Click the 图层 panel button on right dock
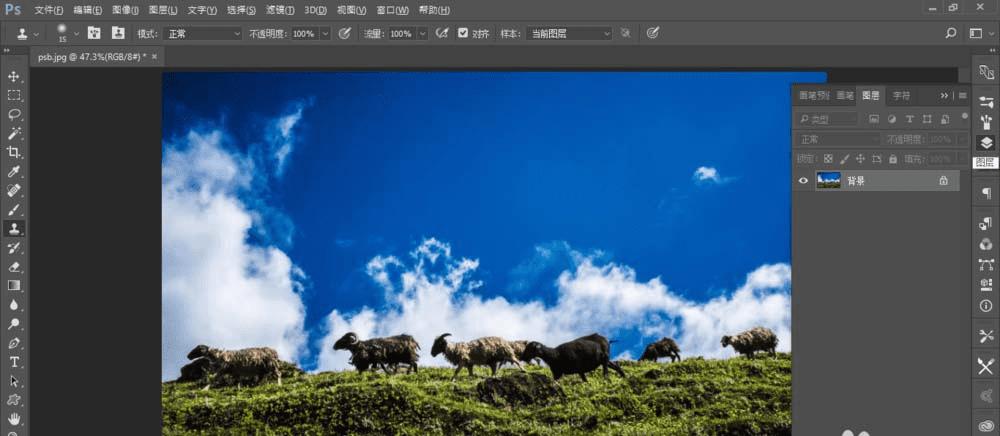 tap(986, 143)
